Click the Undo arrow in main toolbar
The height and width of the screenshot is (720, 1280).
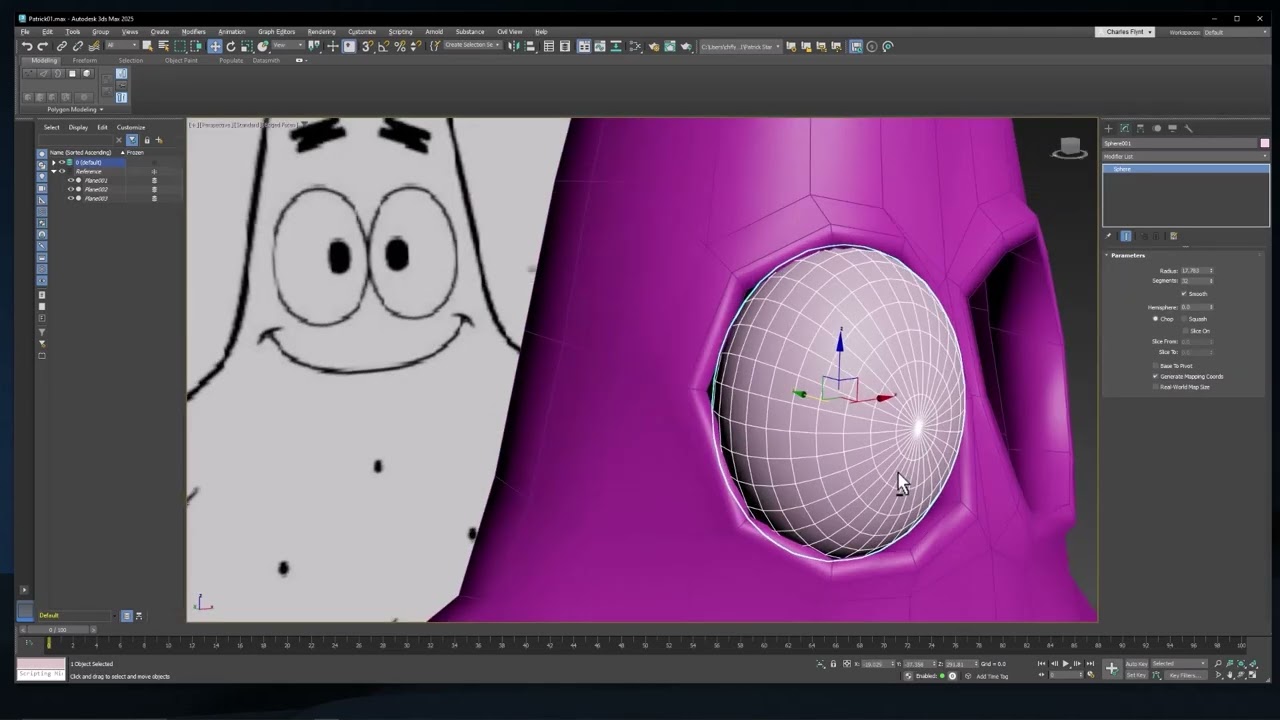27,46
